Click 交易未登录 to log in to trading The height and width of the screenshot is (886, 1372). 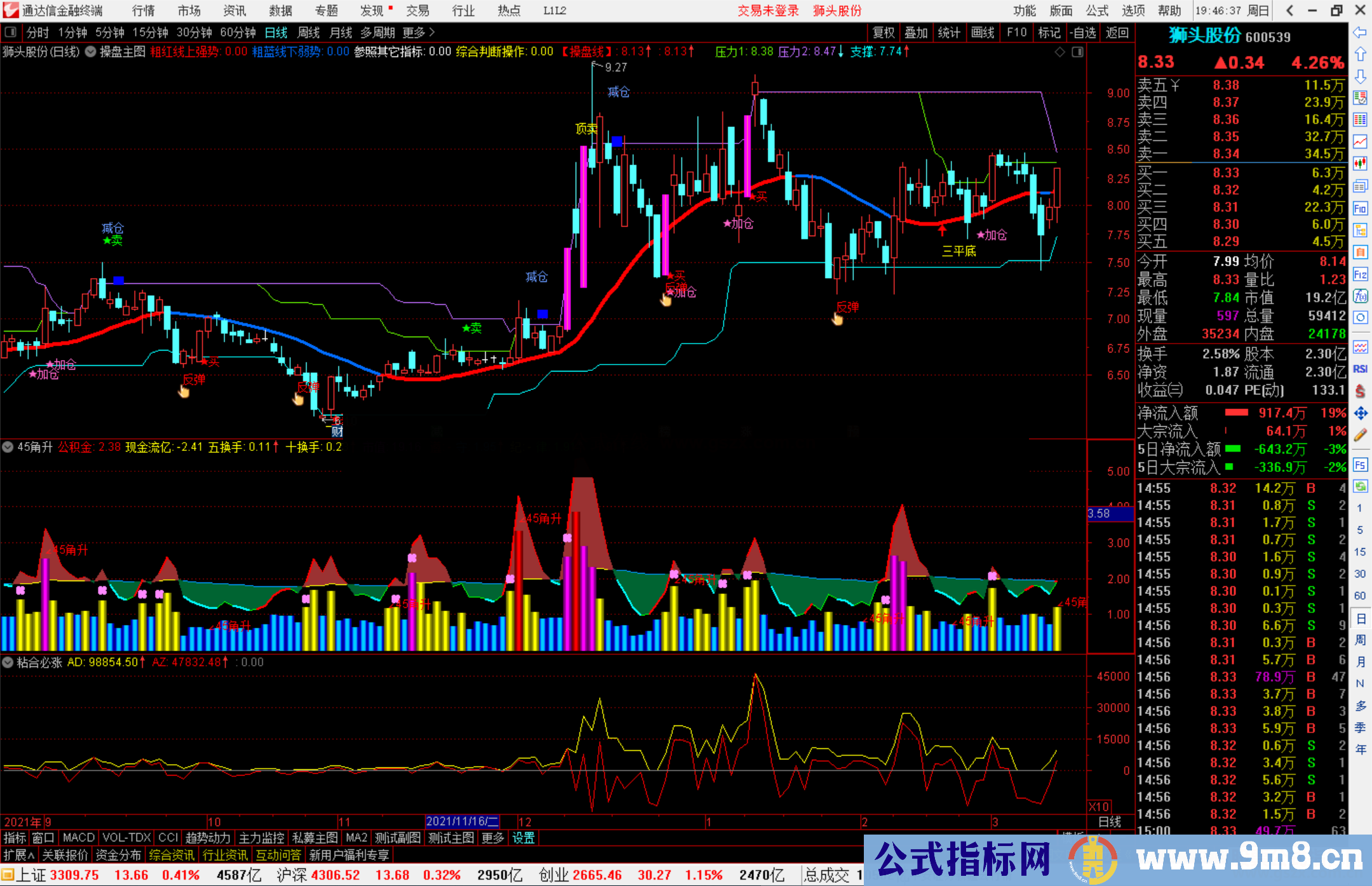click(x=768, y=10)
